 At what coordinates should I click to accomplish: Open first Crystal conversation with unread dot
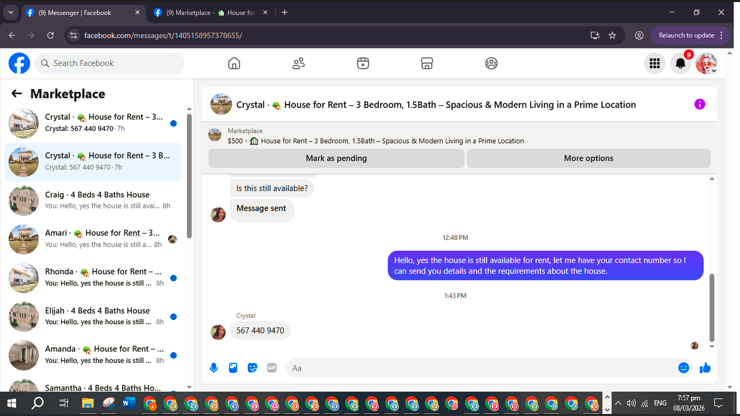[x=92, y=123]
